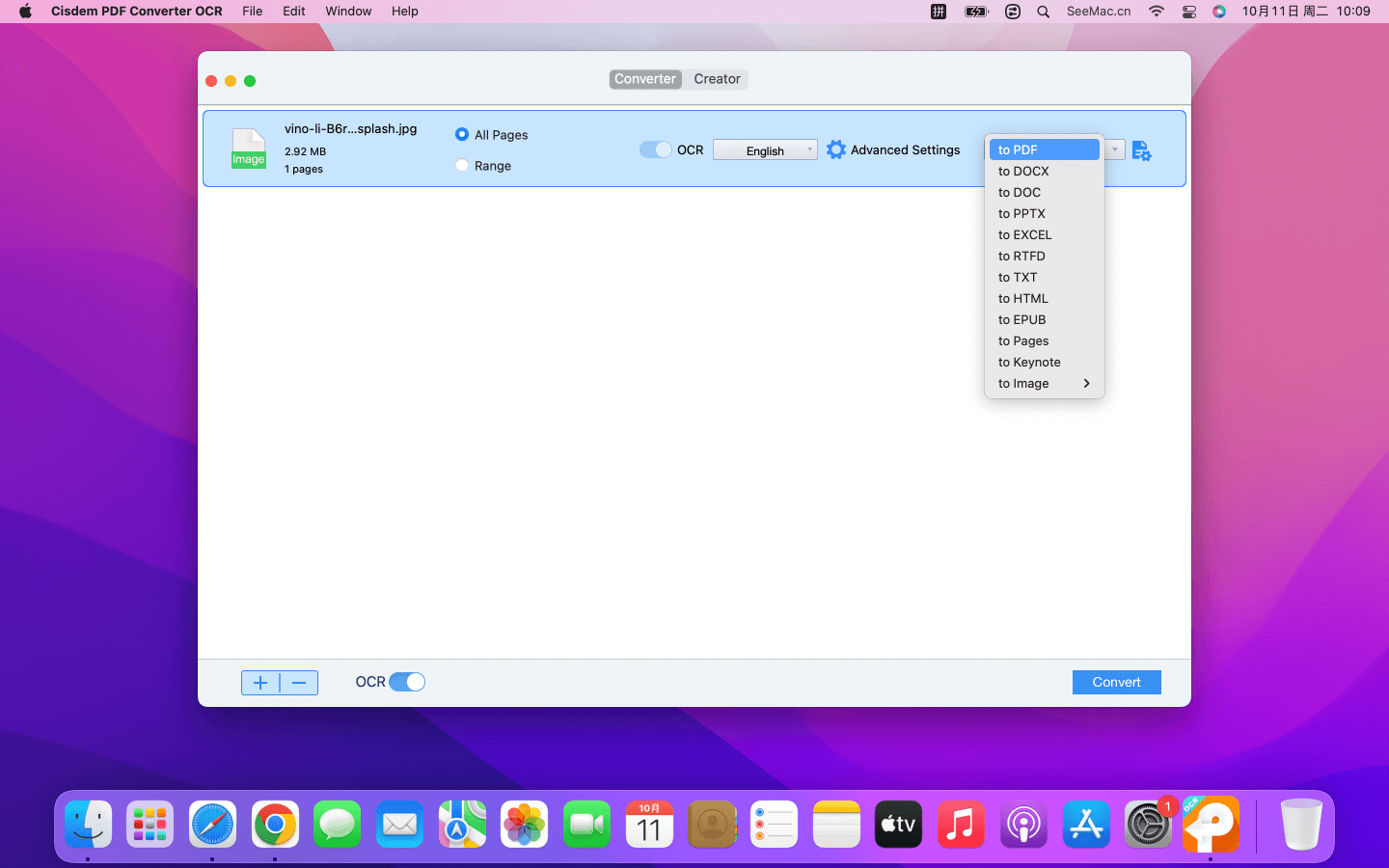
Task: Switch to the Converter tab
Action: pyautogui.click(x=645, y=79)
